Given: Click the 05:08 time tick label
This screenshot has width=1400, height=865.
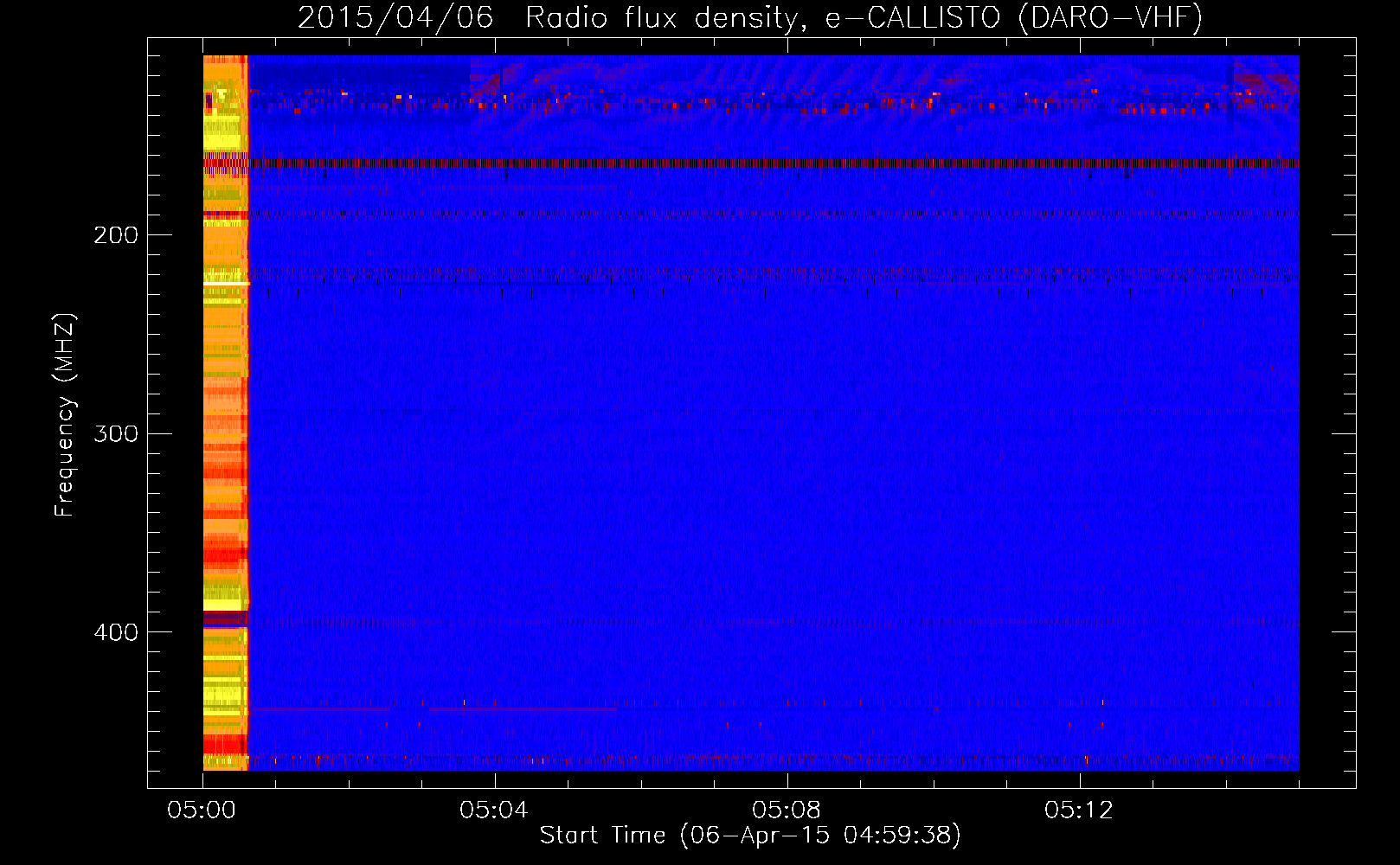Looking at the screenshot, I should (787, 811).
